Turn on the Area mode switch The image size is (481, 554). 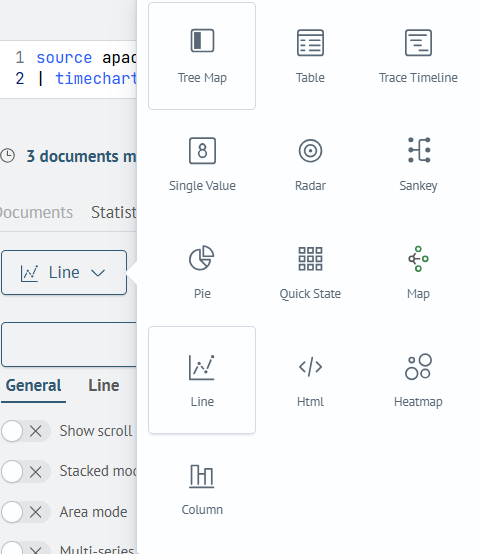[x=25, y=512]
